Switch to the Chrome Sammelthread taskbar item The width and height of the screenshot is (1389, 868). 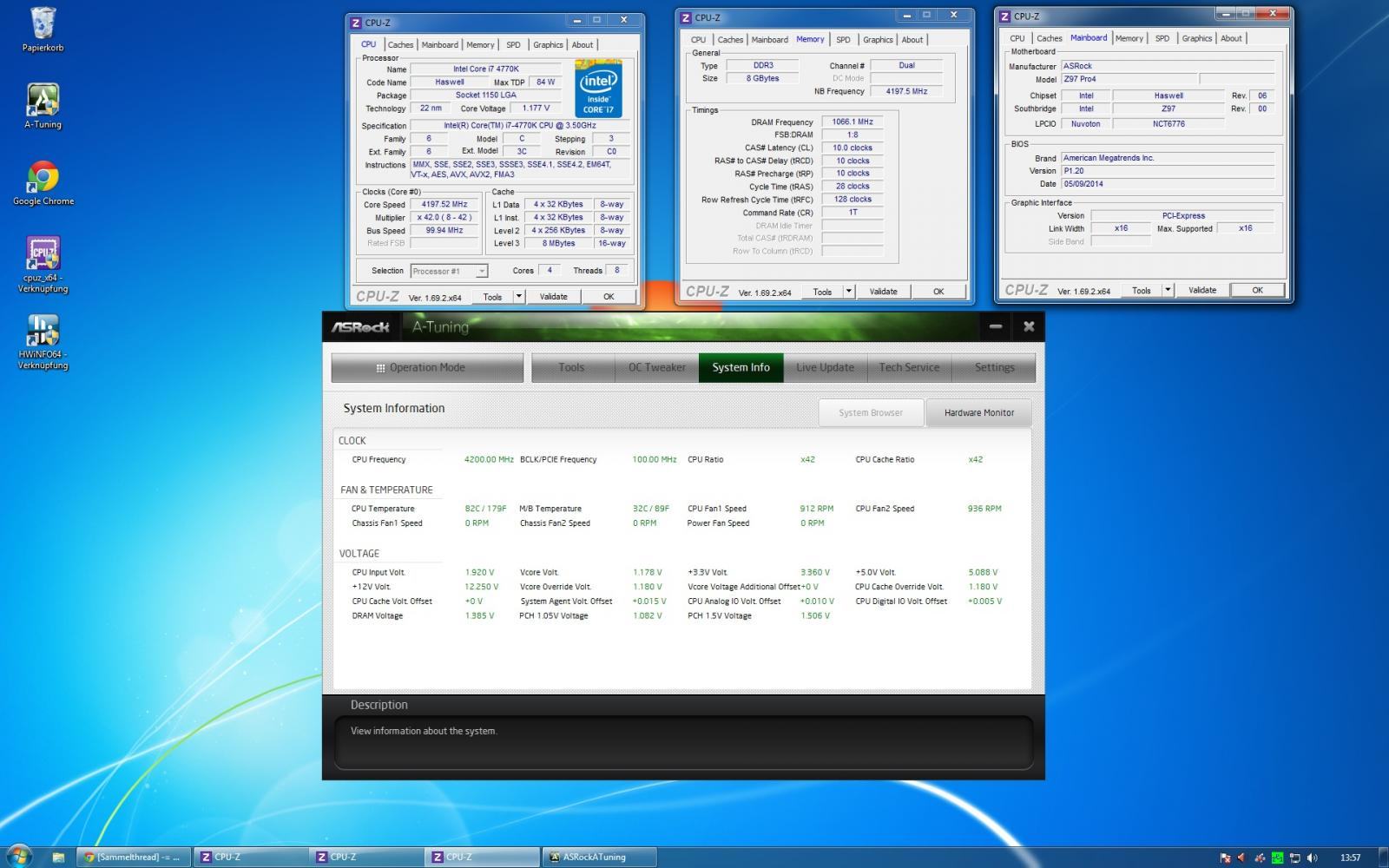coord(132,857)
